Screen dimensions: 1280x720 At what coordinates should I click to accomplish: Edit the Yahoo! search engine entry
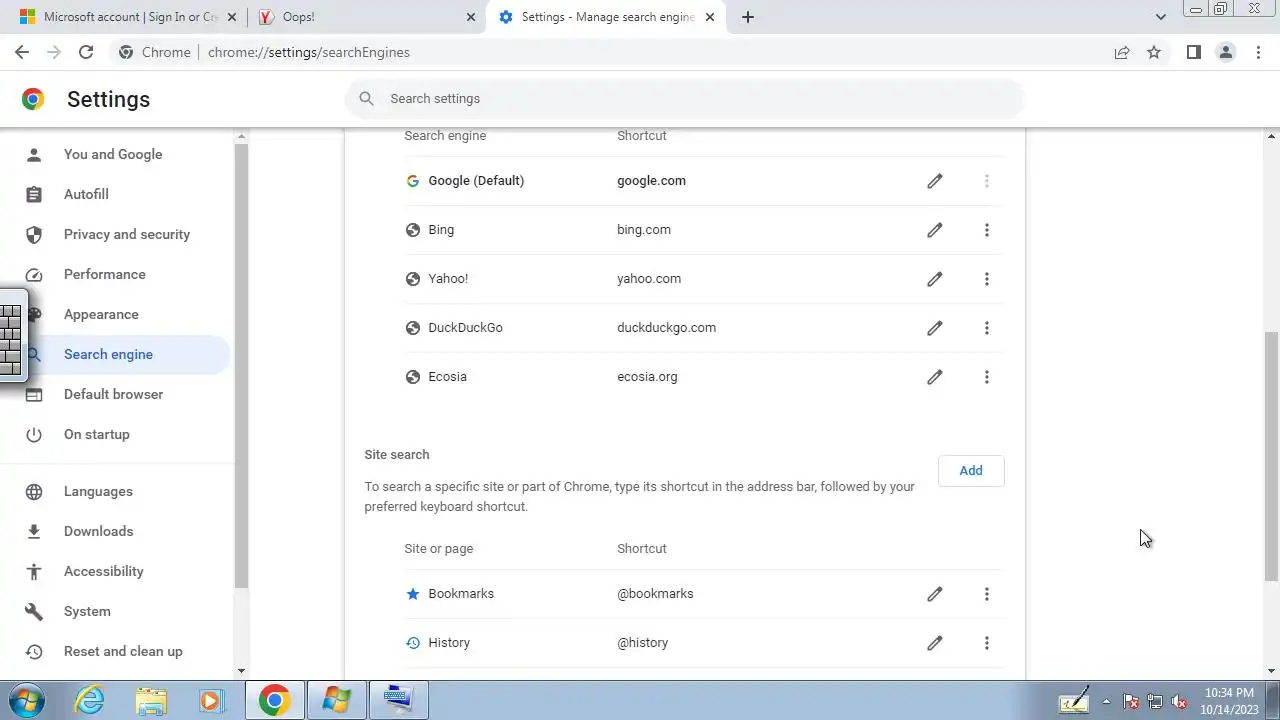click(x=934, y=279)
